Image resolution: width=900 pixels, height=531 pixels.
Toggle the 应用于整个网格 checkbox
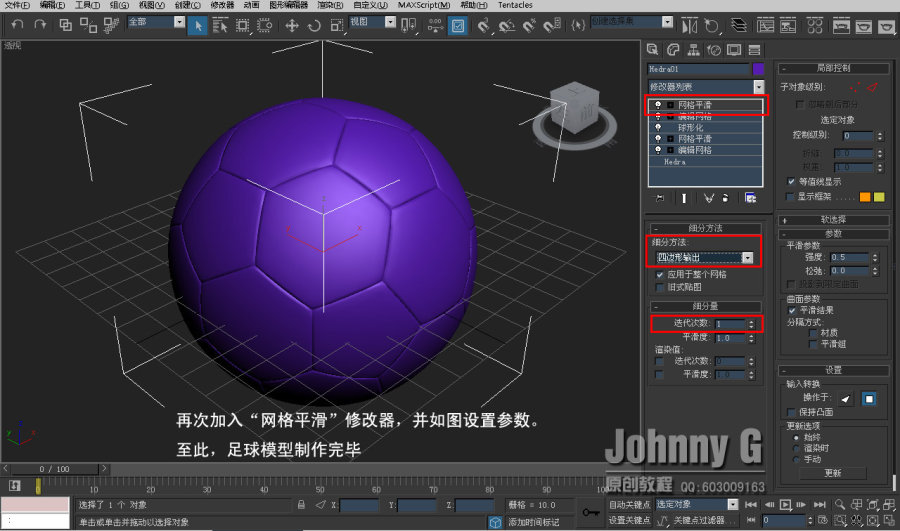click(660, 275)
